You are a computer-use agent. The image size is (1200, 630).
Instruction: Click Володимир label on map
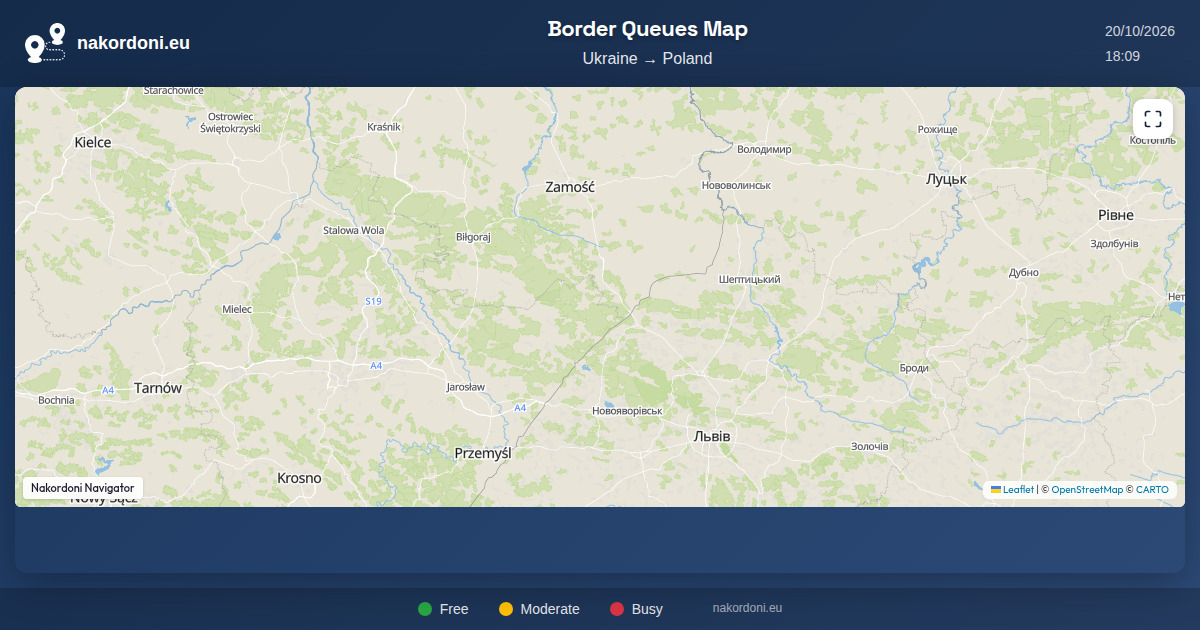[x=764, y=149]
